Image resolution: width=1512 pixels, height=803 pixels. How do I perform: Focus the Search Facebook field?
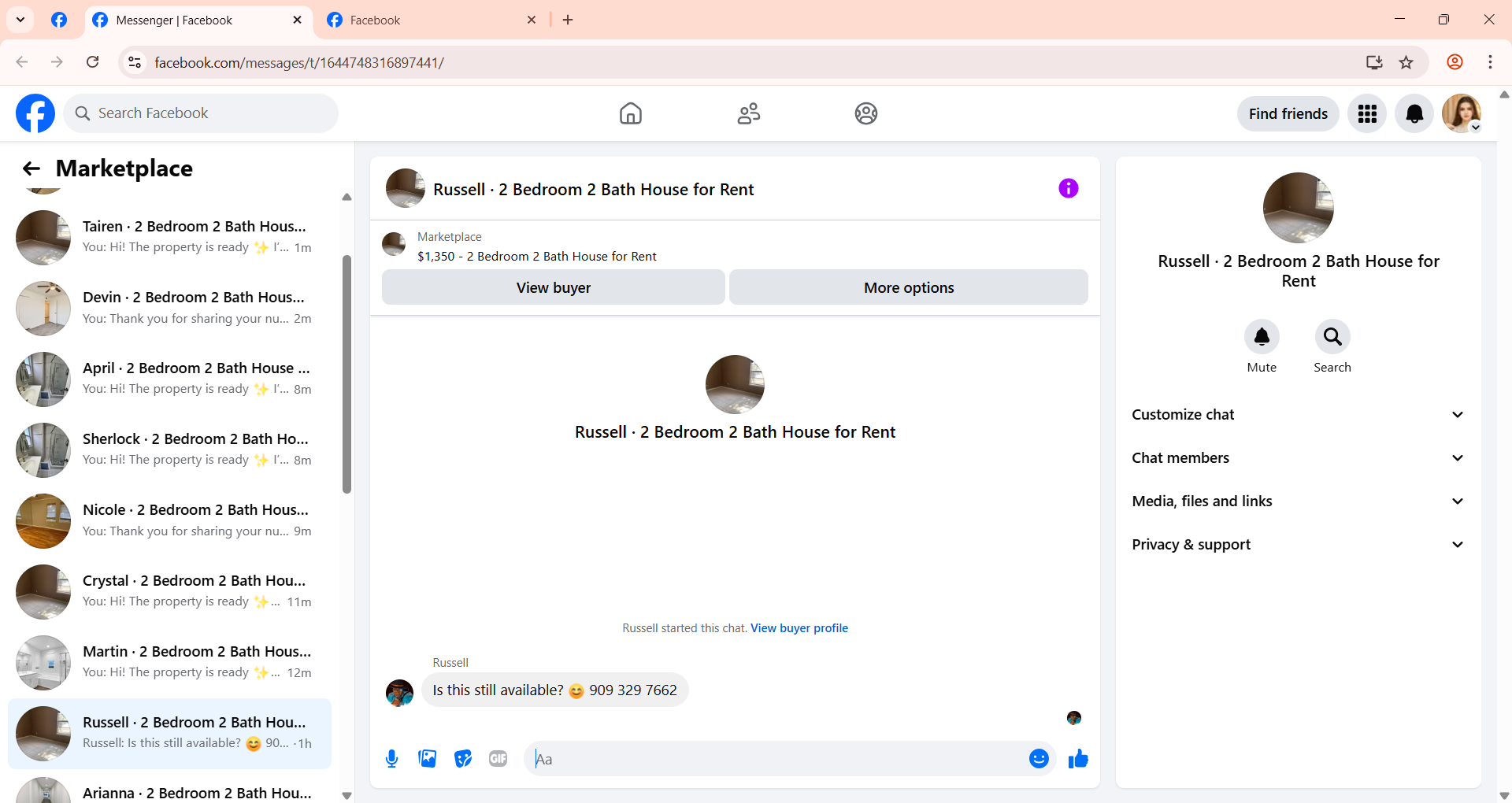tap(201, 113)
